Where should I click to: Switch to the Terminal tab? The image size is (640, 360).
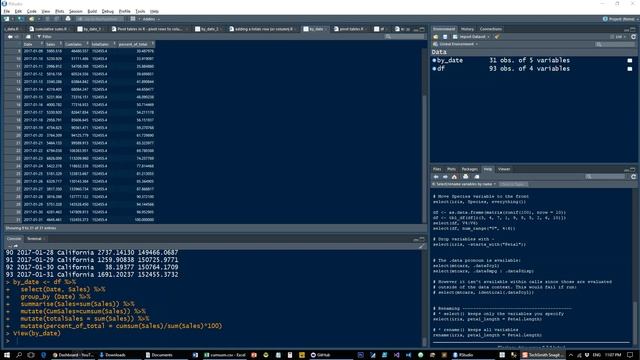[x=34, y=239]
